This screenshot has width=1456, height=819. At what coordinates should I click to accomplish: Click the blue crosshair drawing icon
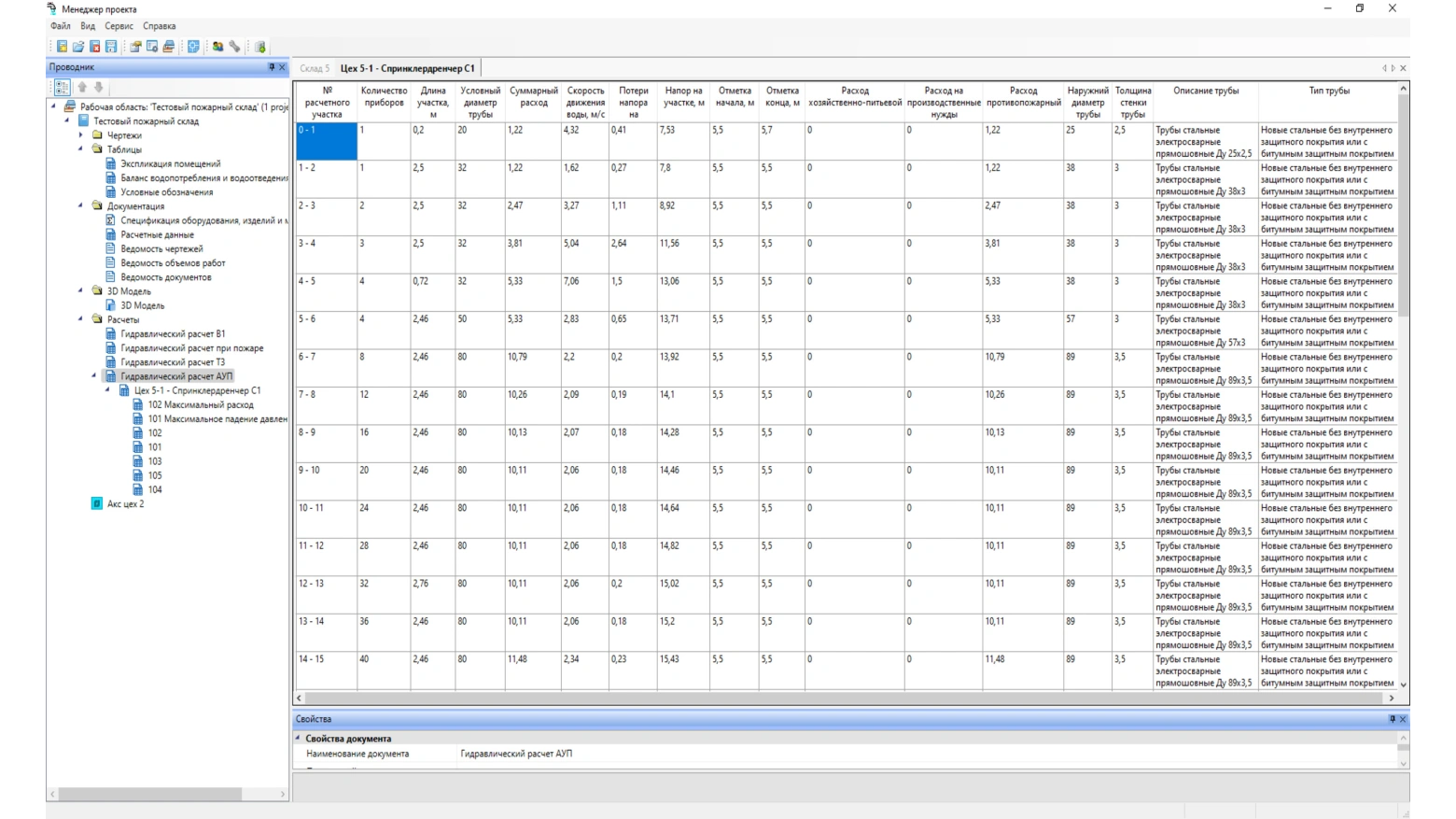coord(193,47)
